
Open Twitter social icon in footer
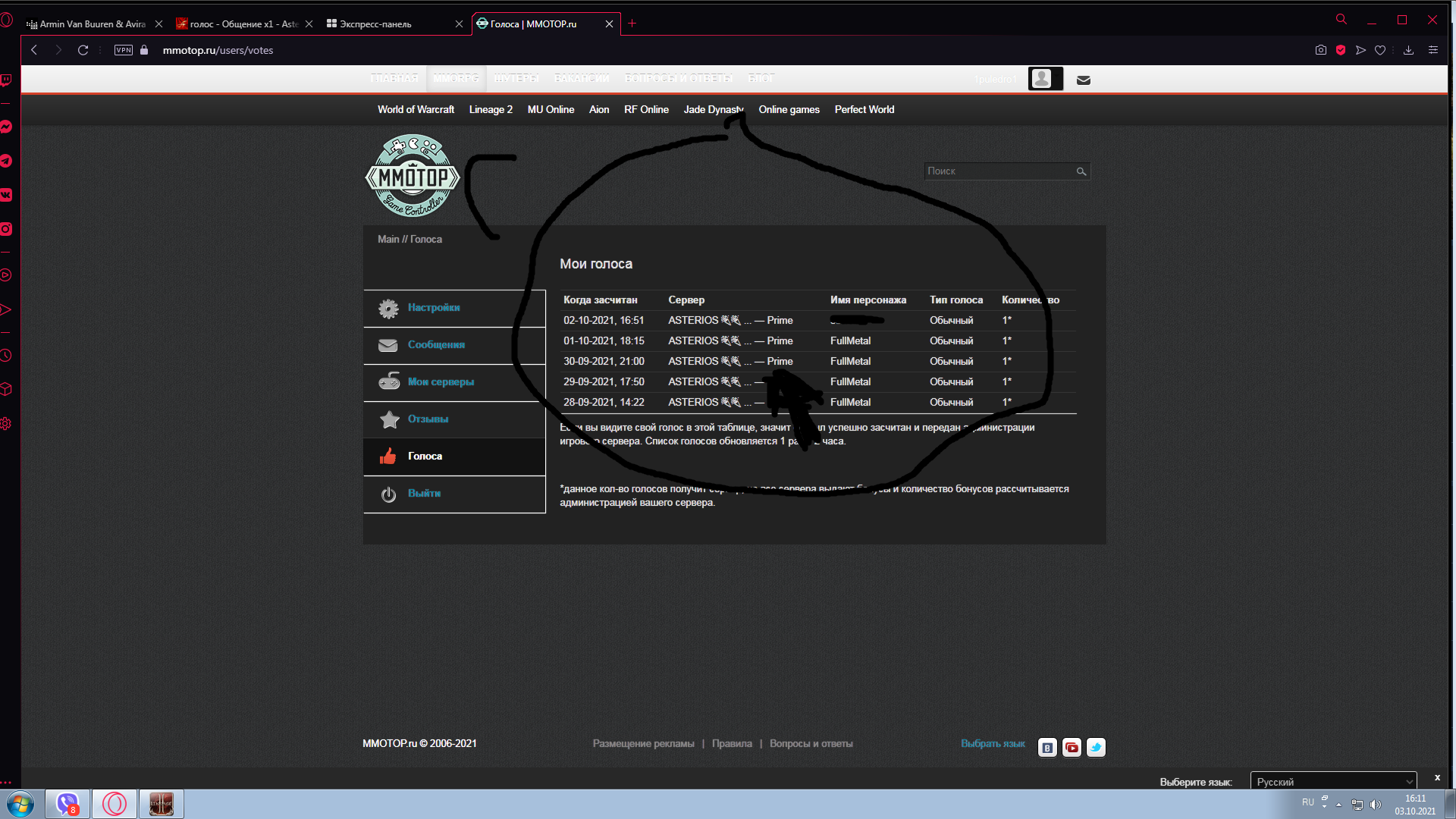[x=1096, y=748]
